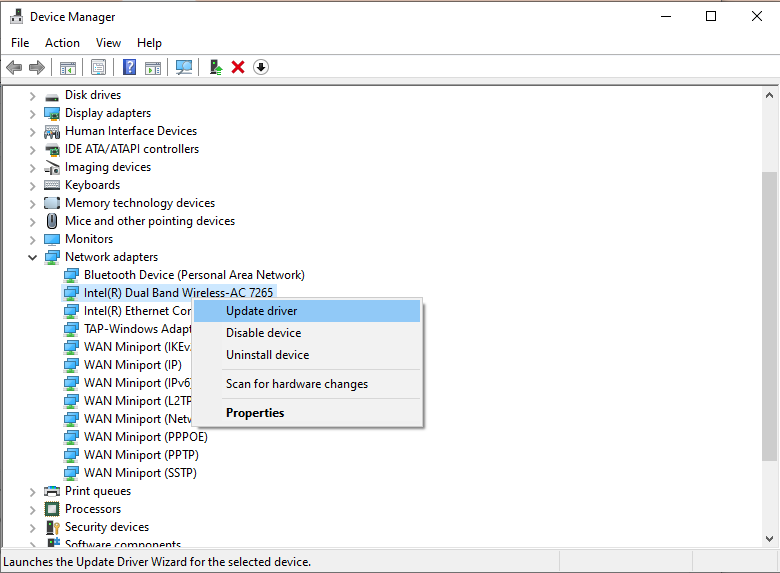Click the Forward arrow toolbar icon
780x573 pixels.
pyautogui.click(x=37, y=67)
